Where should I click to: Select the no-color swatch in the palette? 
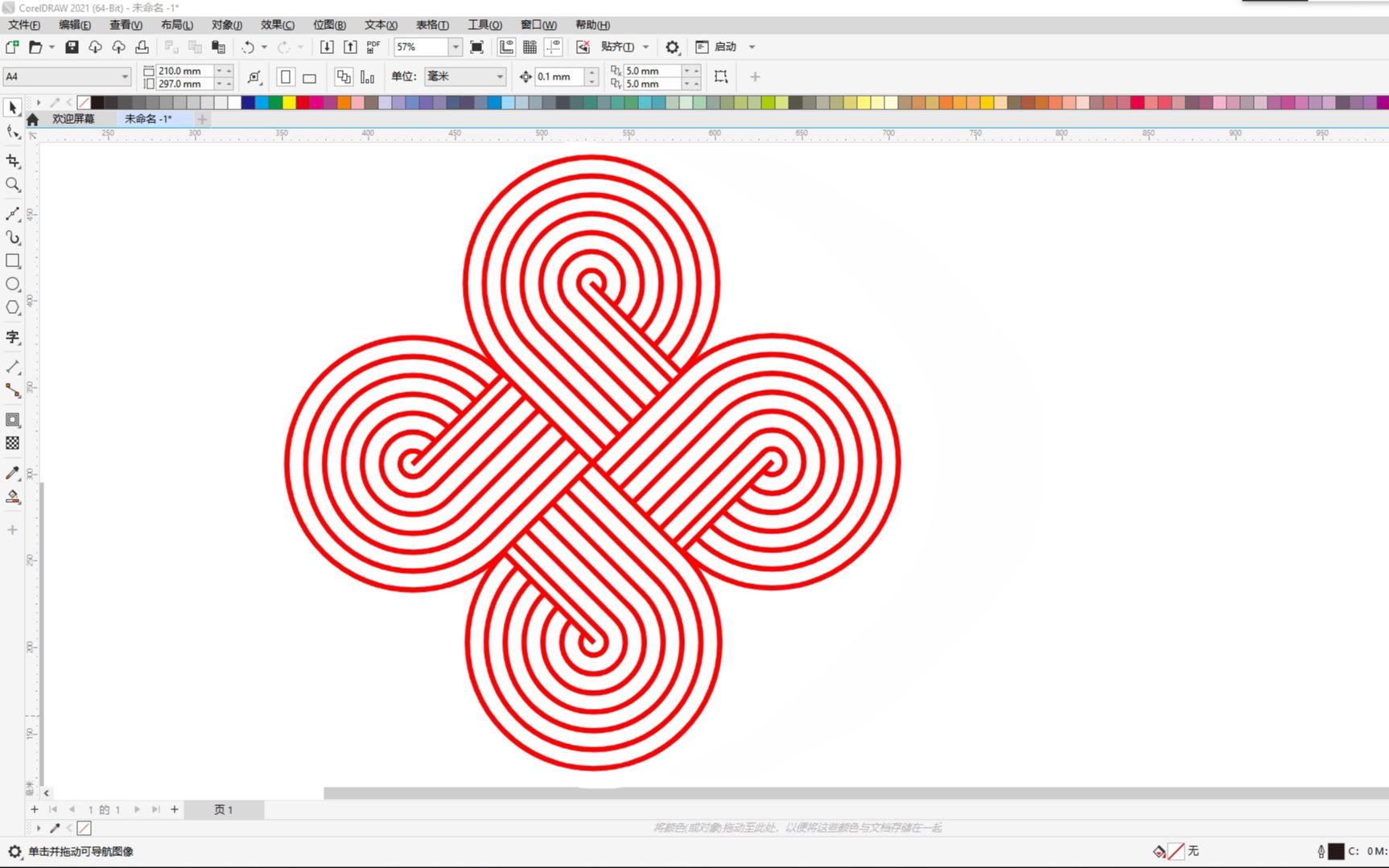pyautogui.click(x=84, y=102)
